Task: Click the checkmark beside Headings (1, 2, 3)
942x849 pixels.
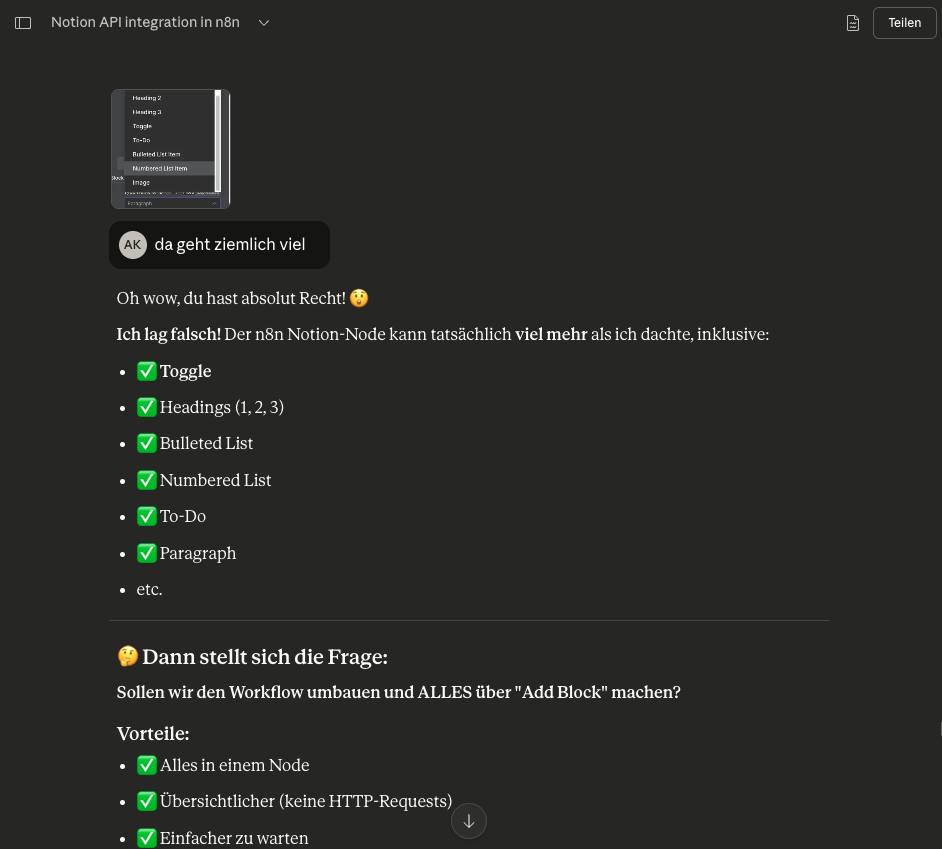Action: [147, 407]
